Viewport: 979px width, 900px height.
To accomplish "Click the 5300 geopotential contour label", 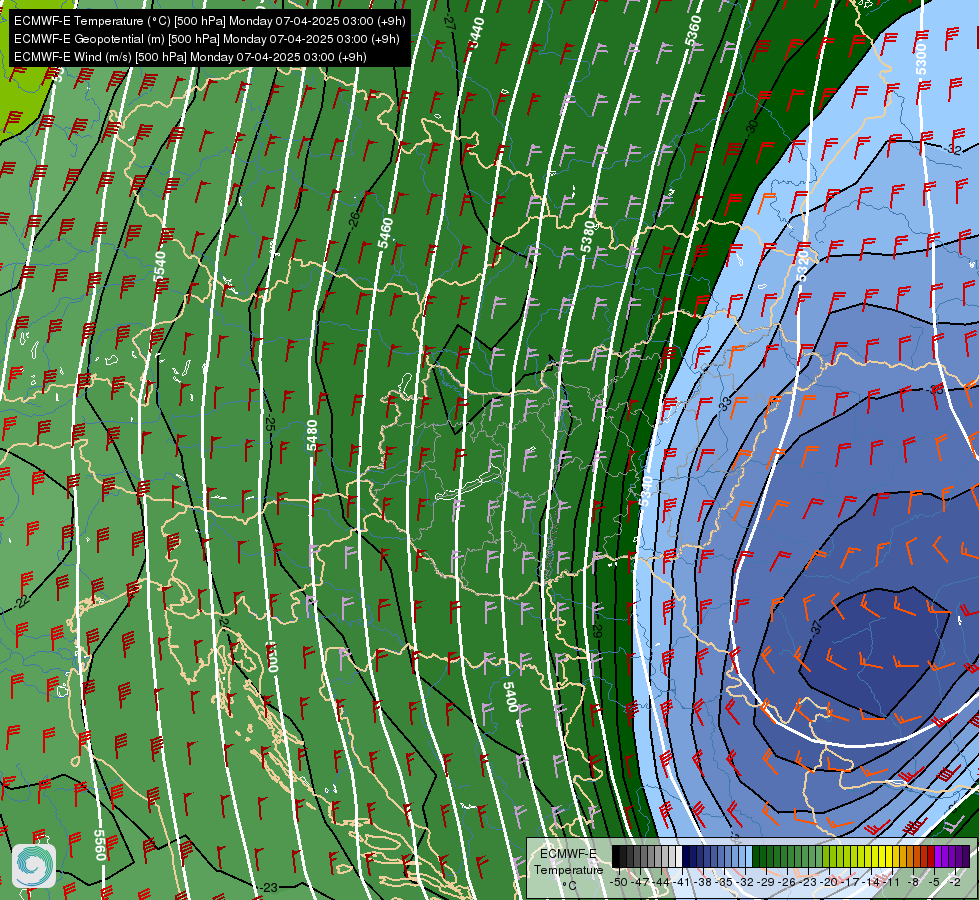I will (x=922, y=59).
